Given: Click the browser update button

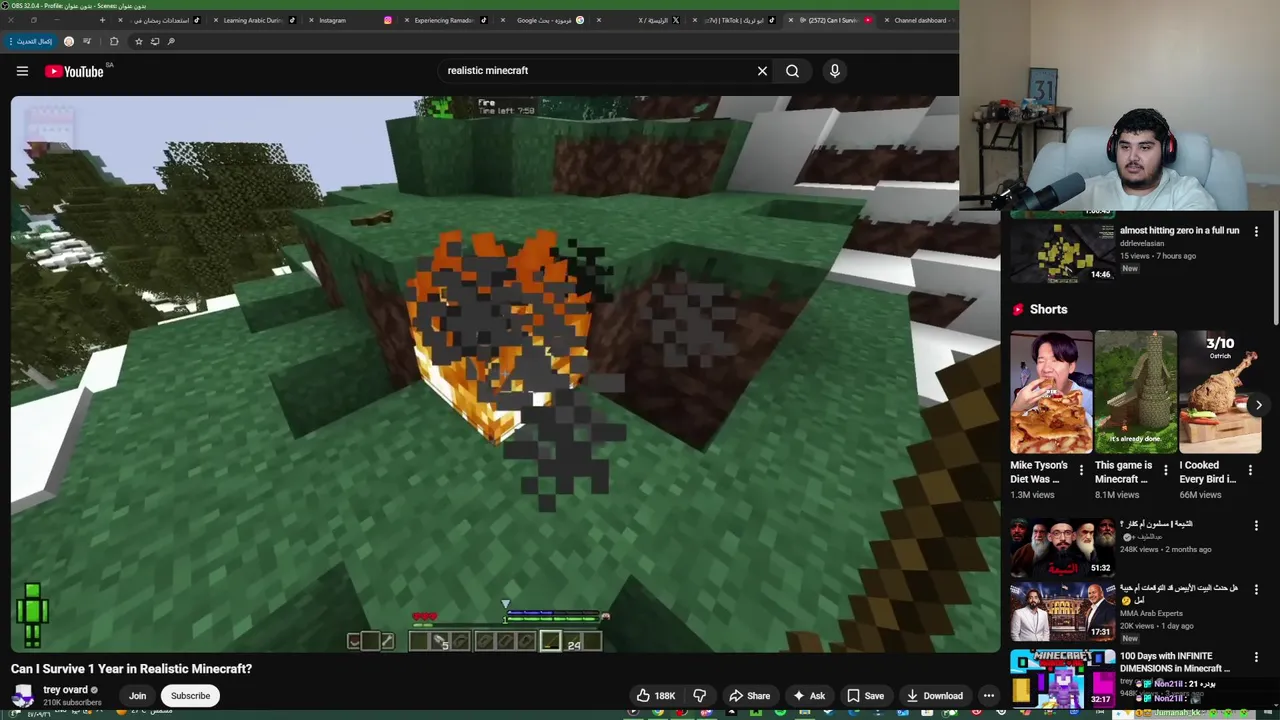Looking at the screenshot, I should tap(30, 41).
